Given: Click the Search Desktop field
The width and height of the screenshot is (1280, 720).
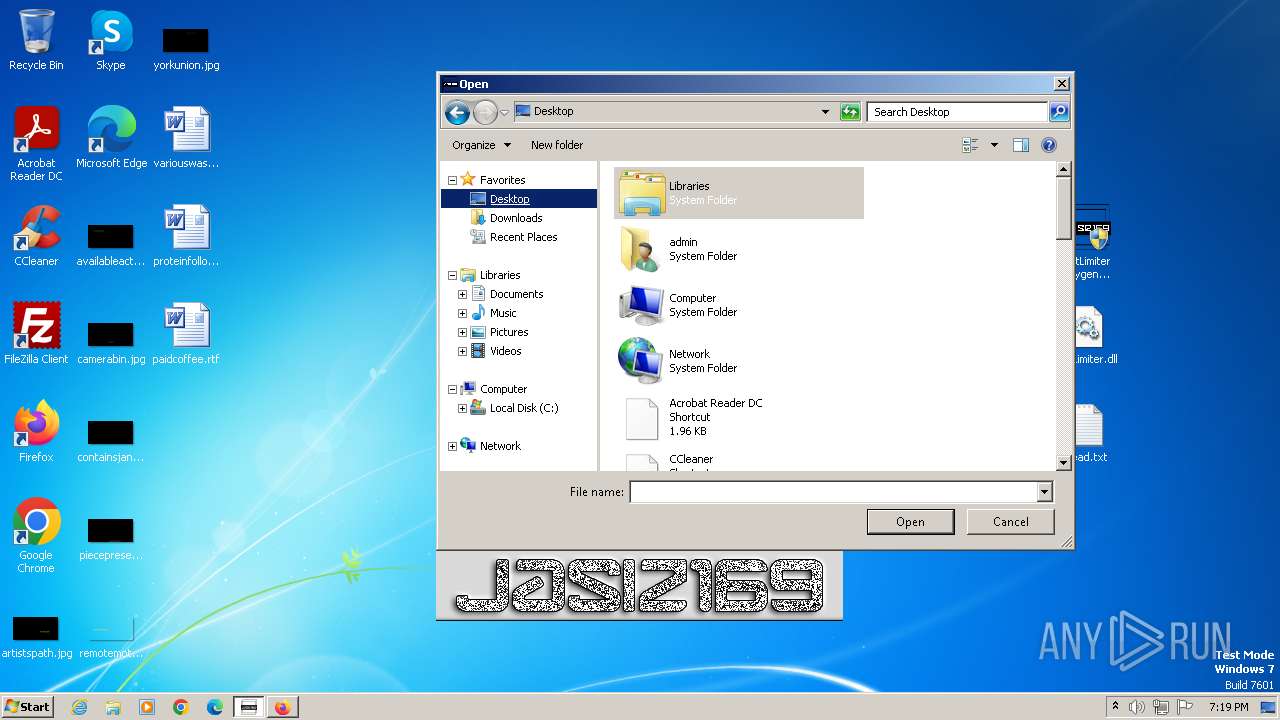Looking at the screenshot, I should 957,112.
